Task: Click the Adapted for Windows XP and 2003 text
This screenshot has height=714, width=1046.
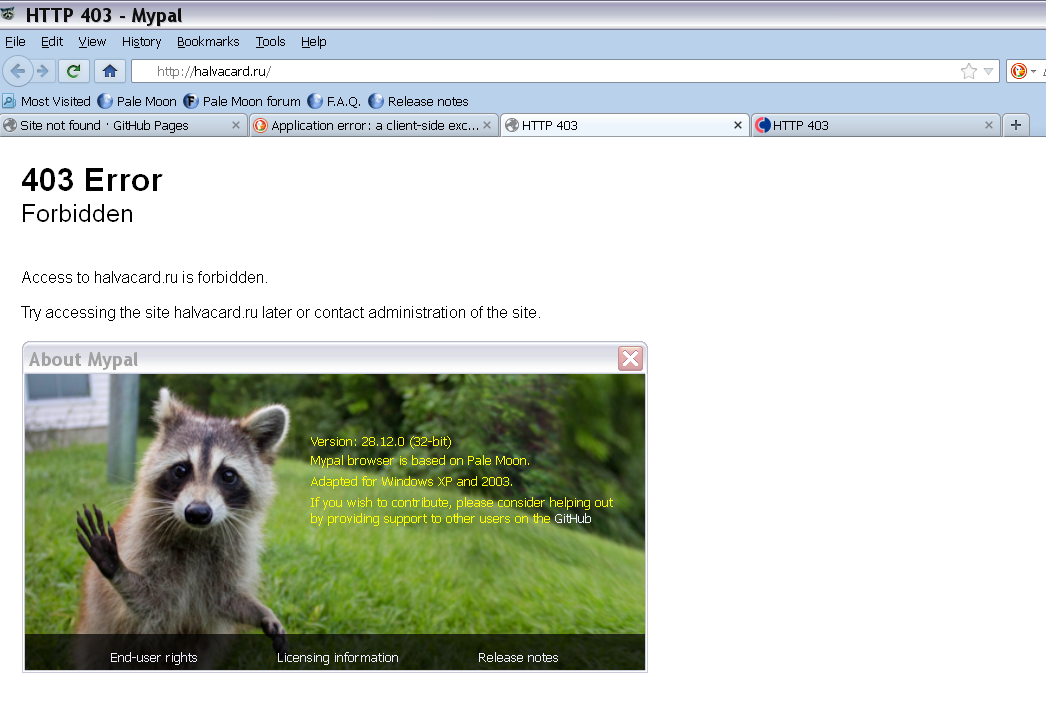Action: click(412, 482)
